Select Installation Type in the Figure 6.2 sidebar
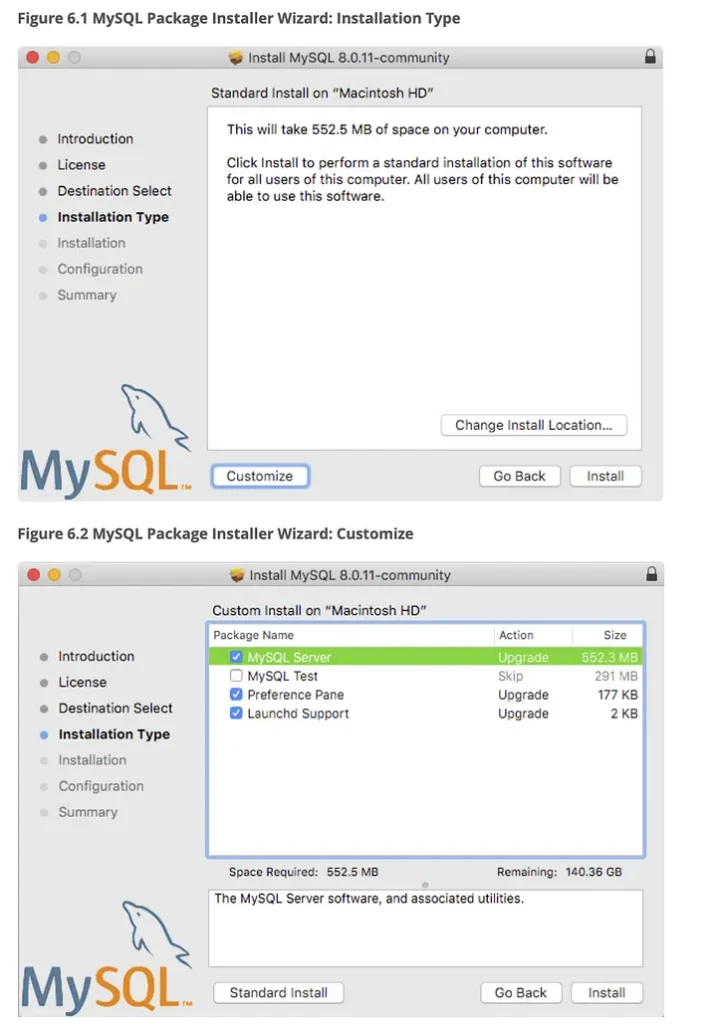The height and width of the screenshot is (1024, 717). point(114,735)
